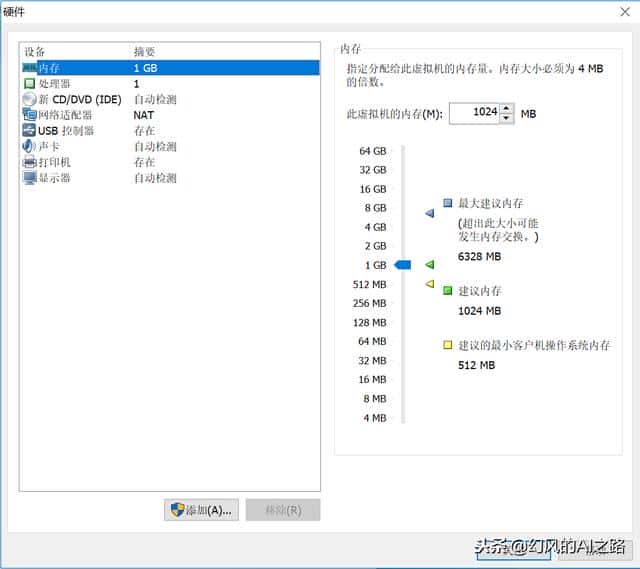640x569 pixels.
Task: Click the blue maximum recommended memory marker
Action: (429, 213)
